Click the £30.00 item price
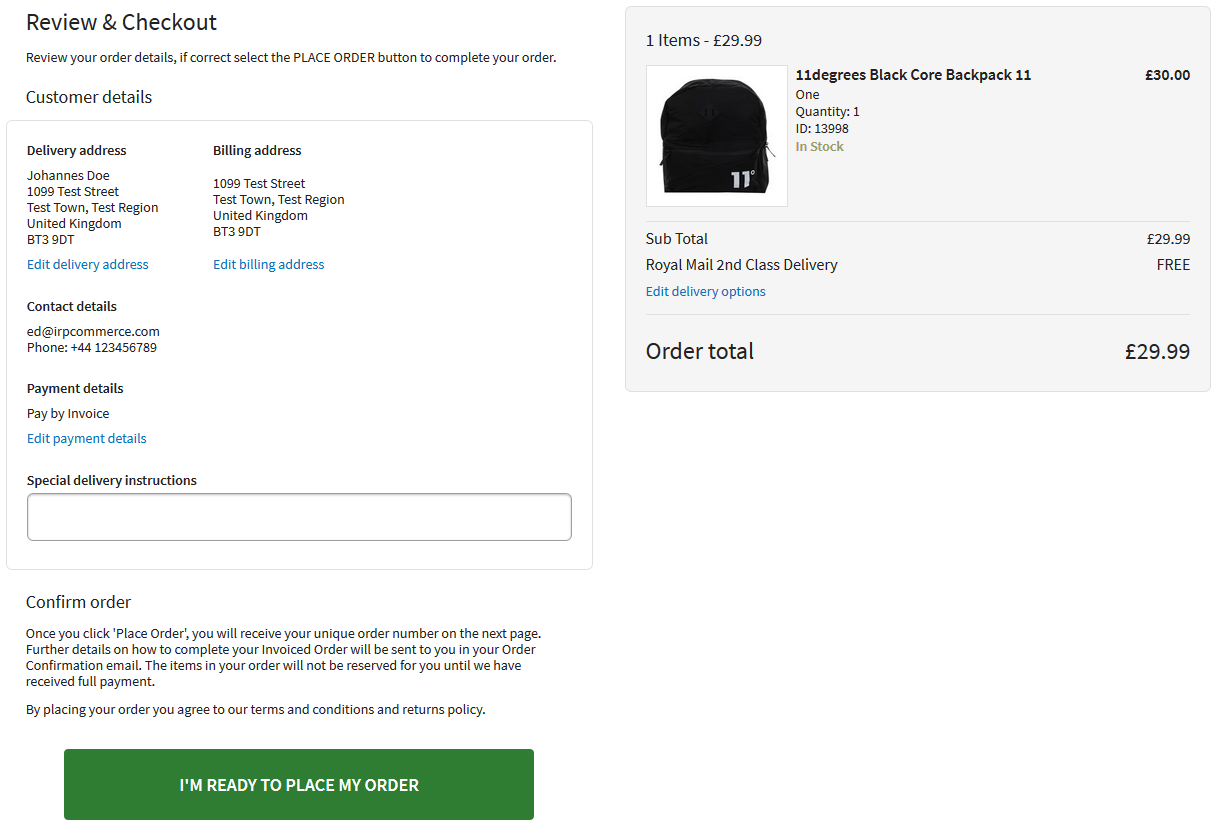Image resolution: width=1215 pixels, height=824 pixels. (x=1167, y=75)
